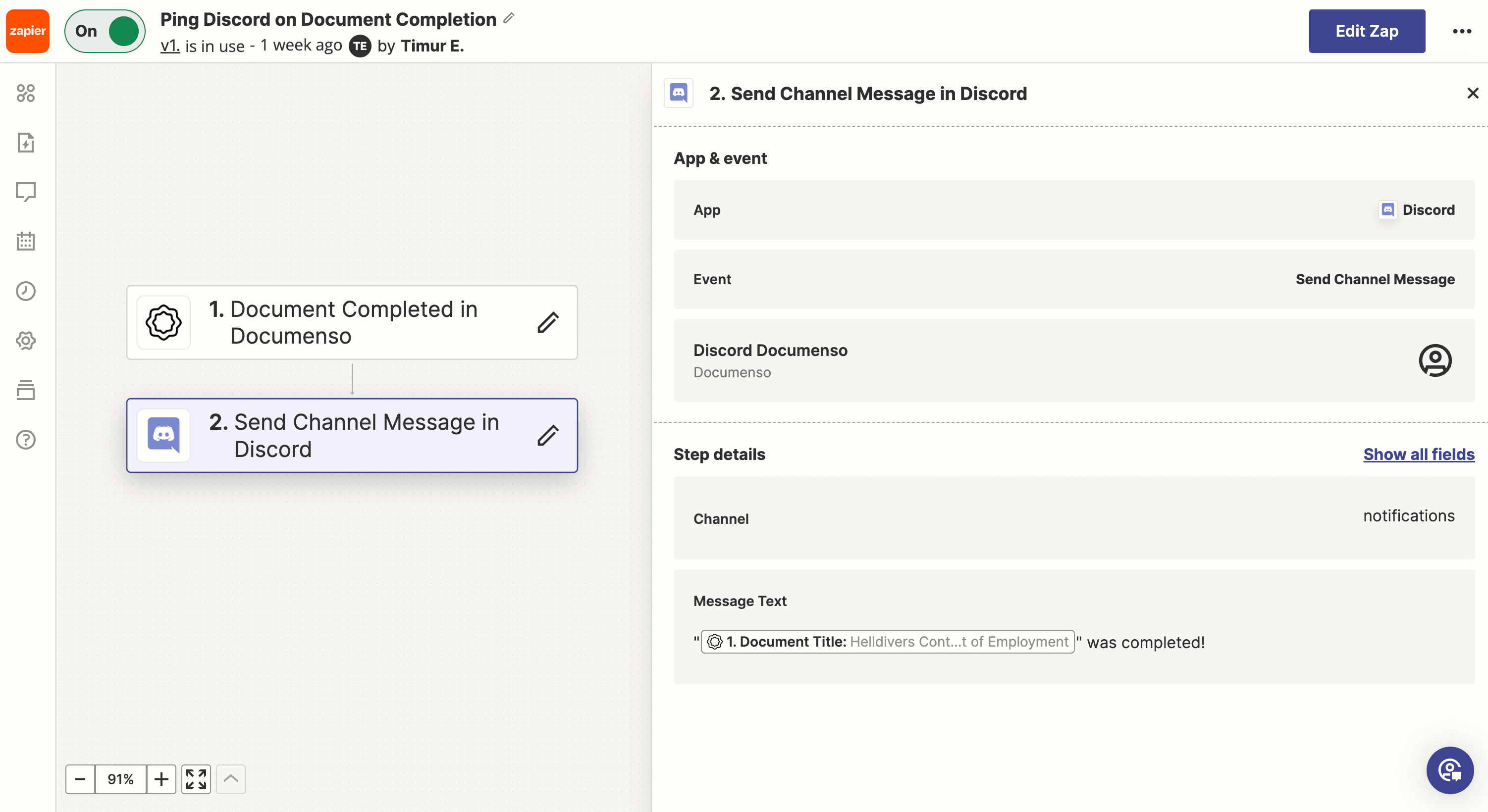This screenshot has width=1488, height=812.
Task: Click the Message Text label
Action: 740,601
